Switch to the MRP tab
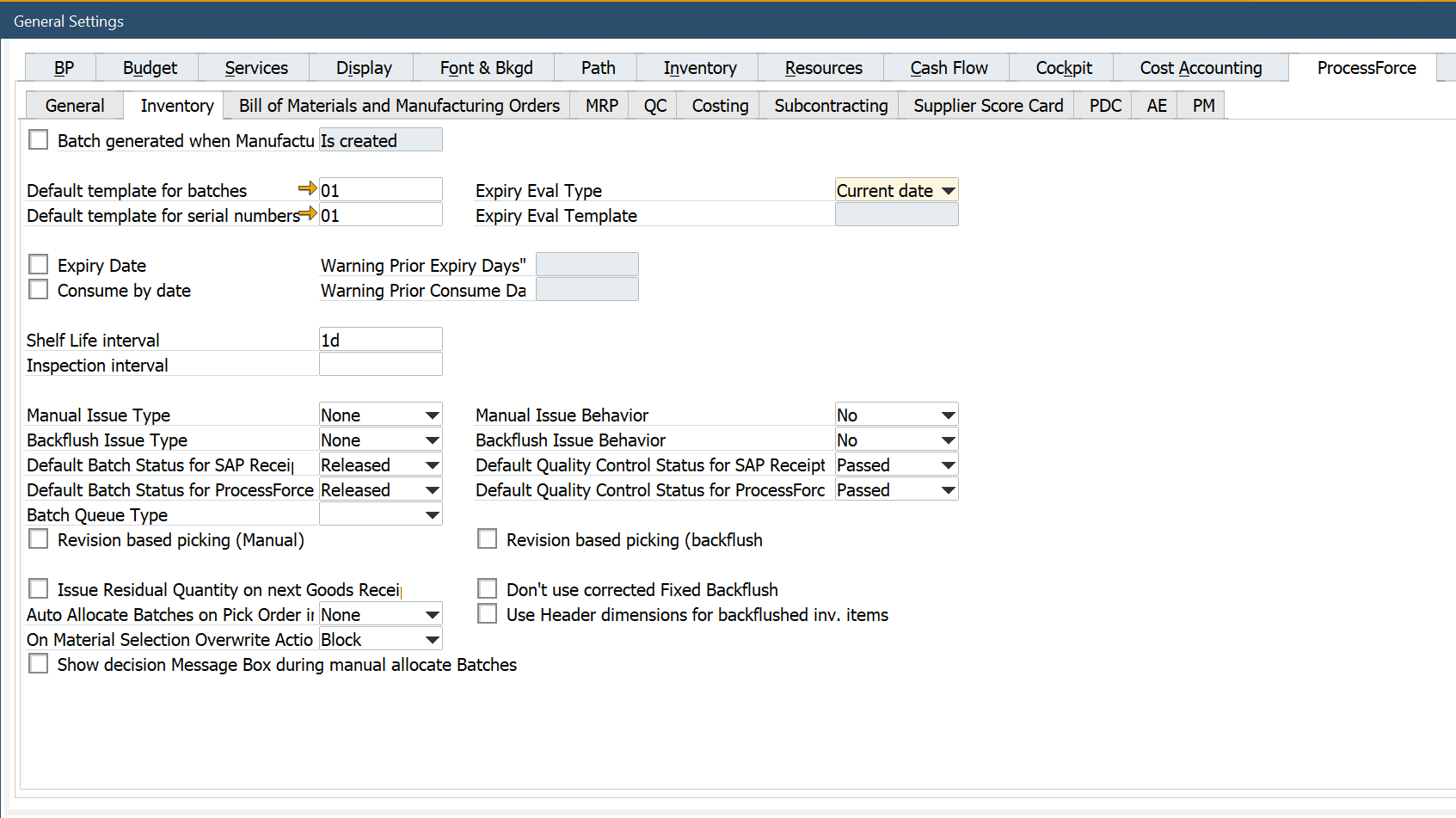Viewport: 1456px width, 818px height. coord(600,105)
